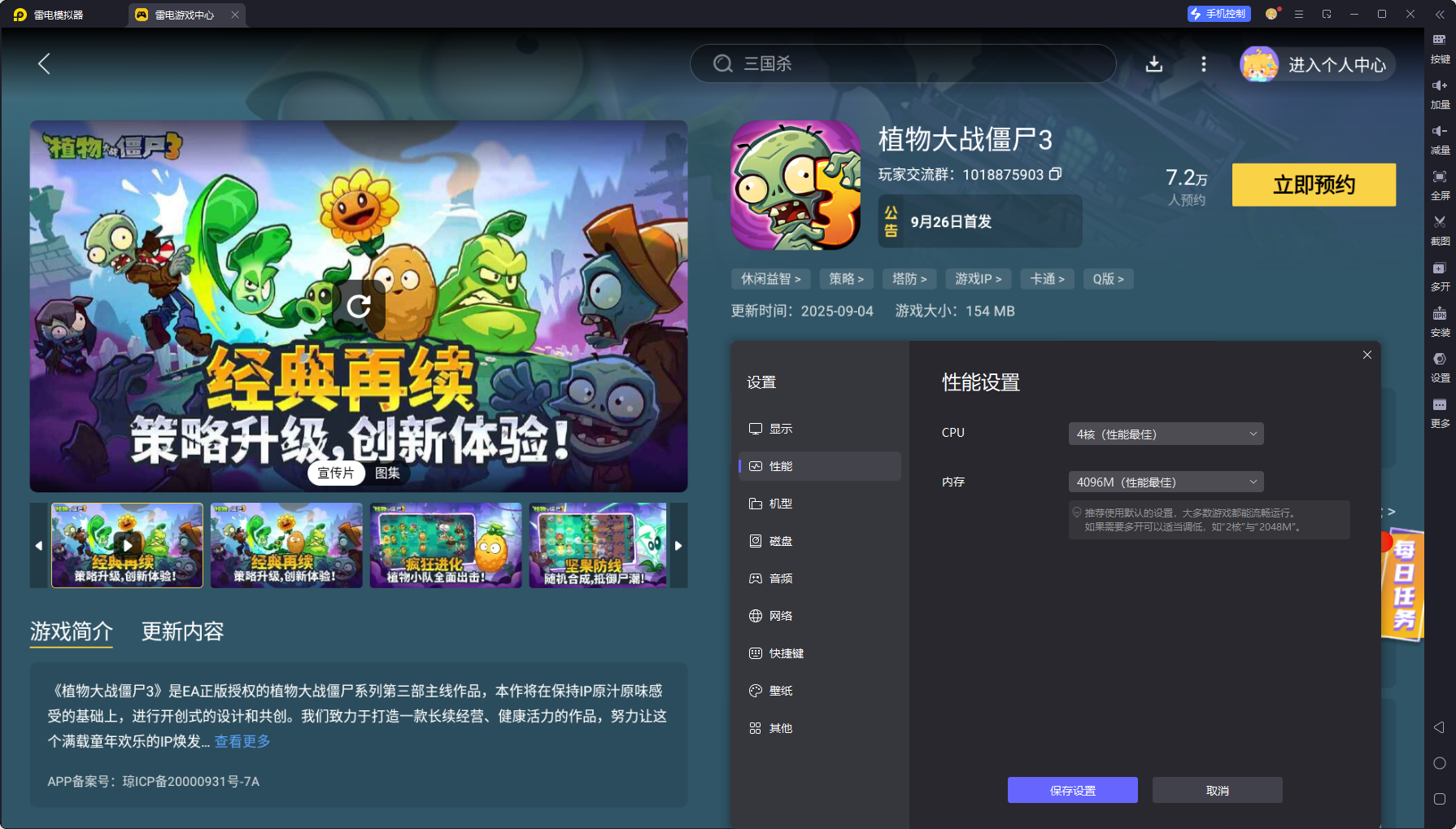
Task: Click 保存设置 save button
Action: (x=1072, y=790)
